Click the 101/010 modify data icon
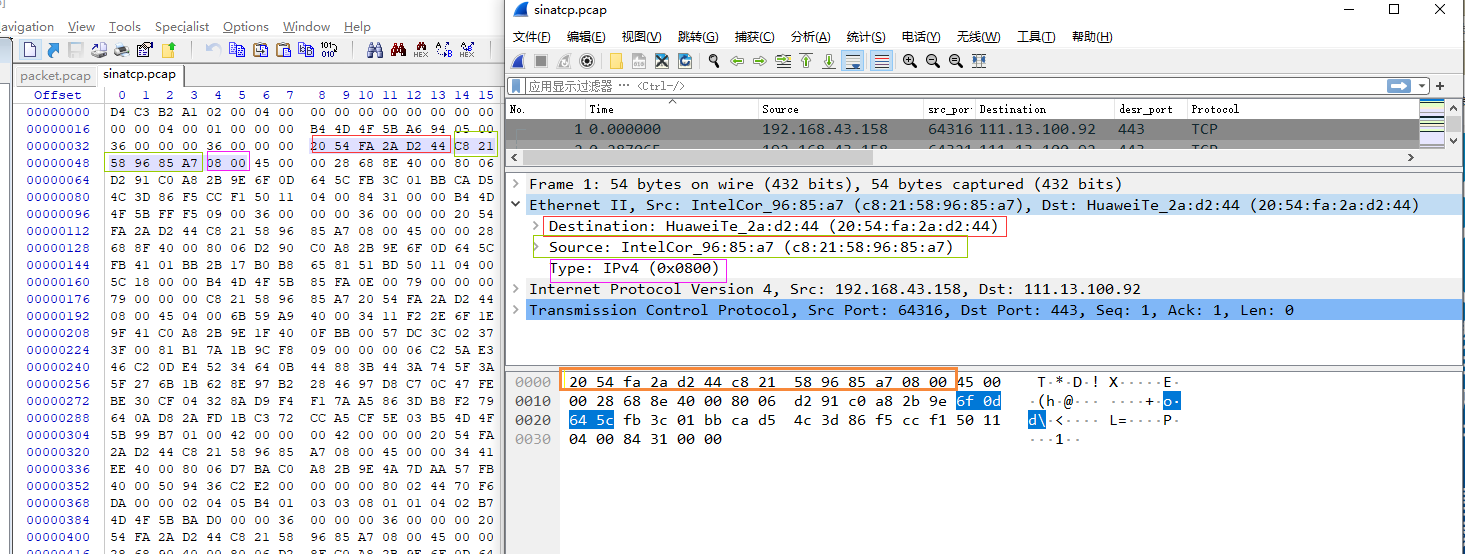1465x554 pixels. pos(329,49)
